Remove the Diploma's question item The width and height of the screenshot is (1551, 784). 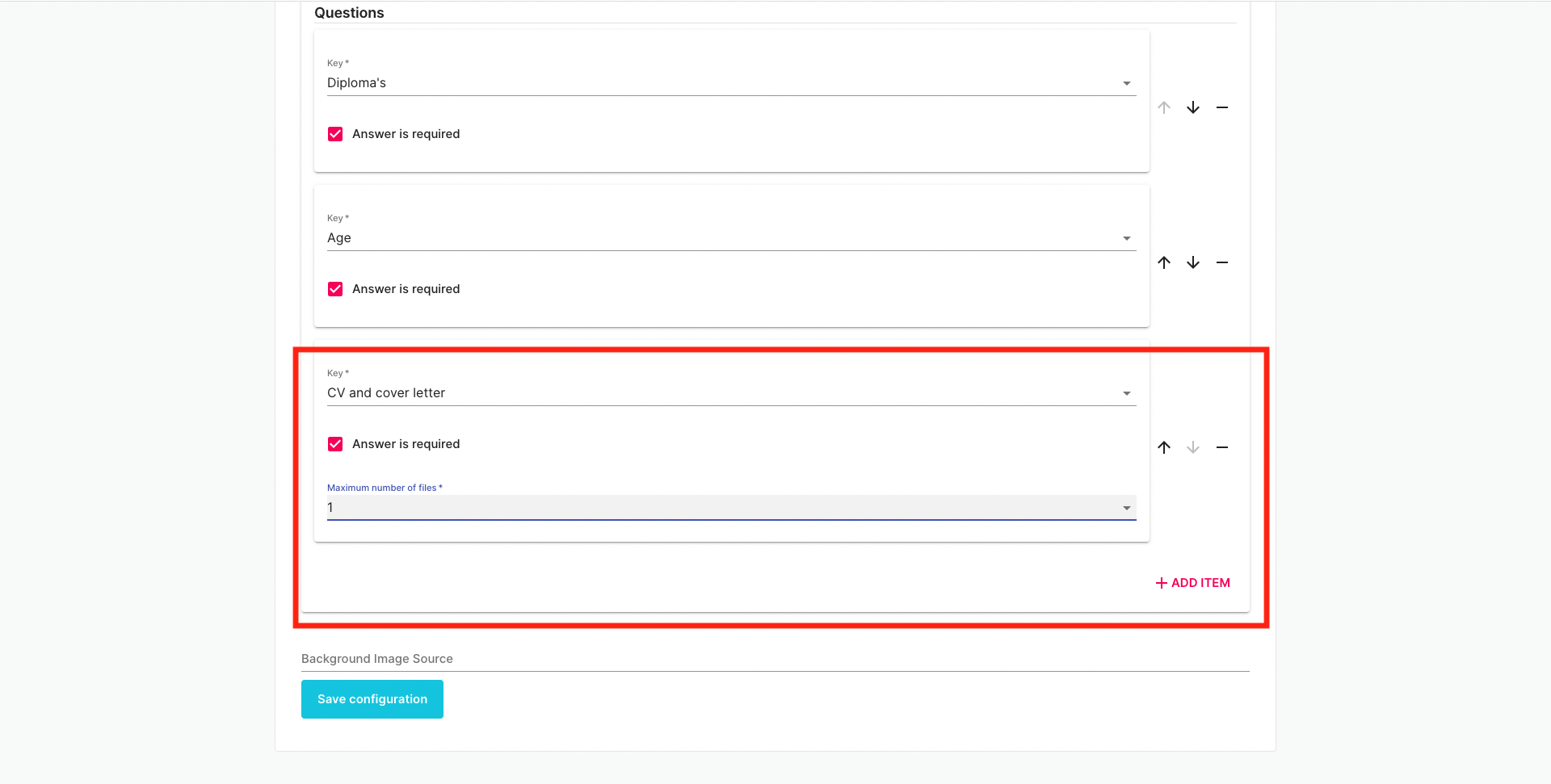tap(1222, 107)
